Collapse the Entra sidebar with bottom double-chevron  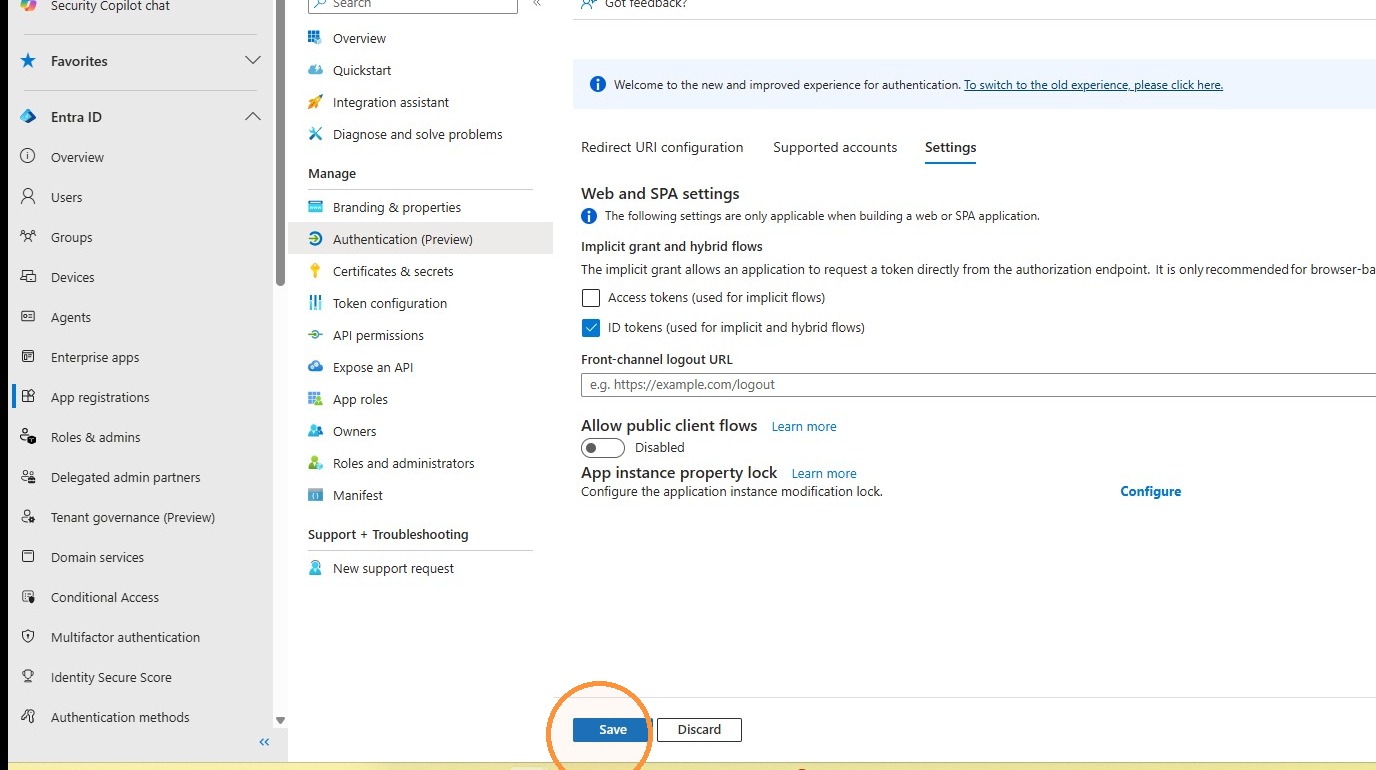click(x=264, y=742)
